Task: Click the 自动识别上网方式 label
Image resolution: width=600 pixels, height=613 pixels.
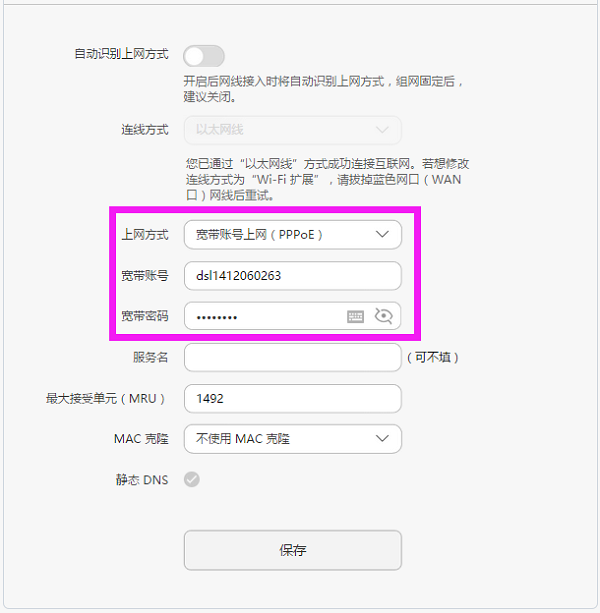Action: point(121,54)
